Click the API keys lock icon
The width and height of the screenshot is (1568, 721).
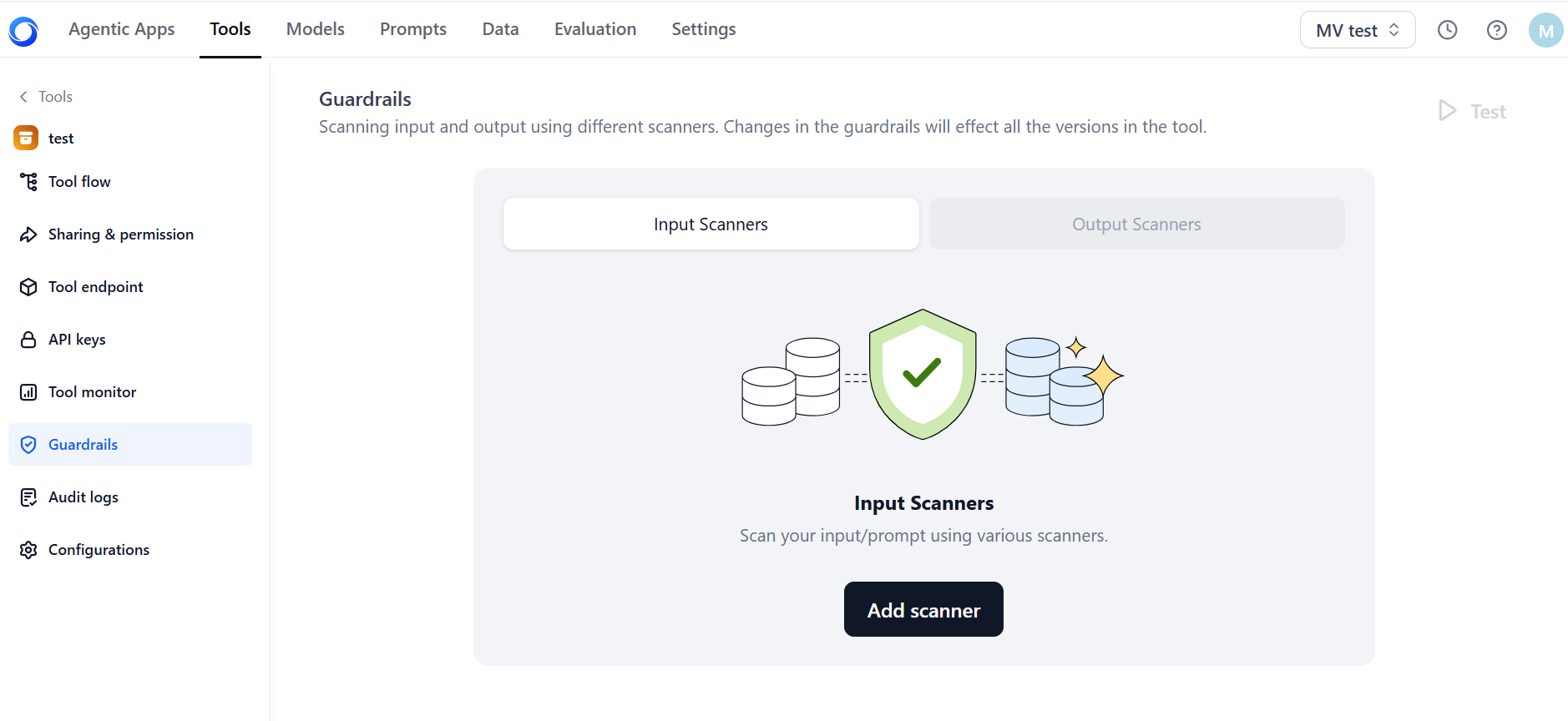[28, 340]
